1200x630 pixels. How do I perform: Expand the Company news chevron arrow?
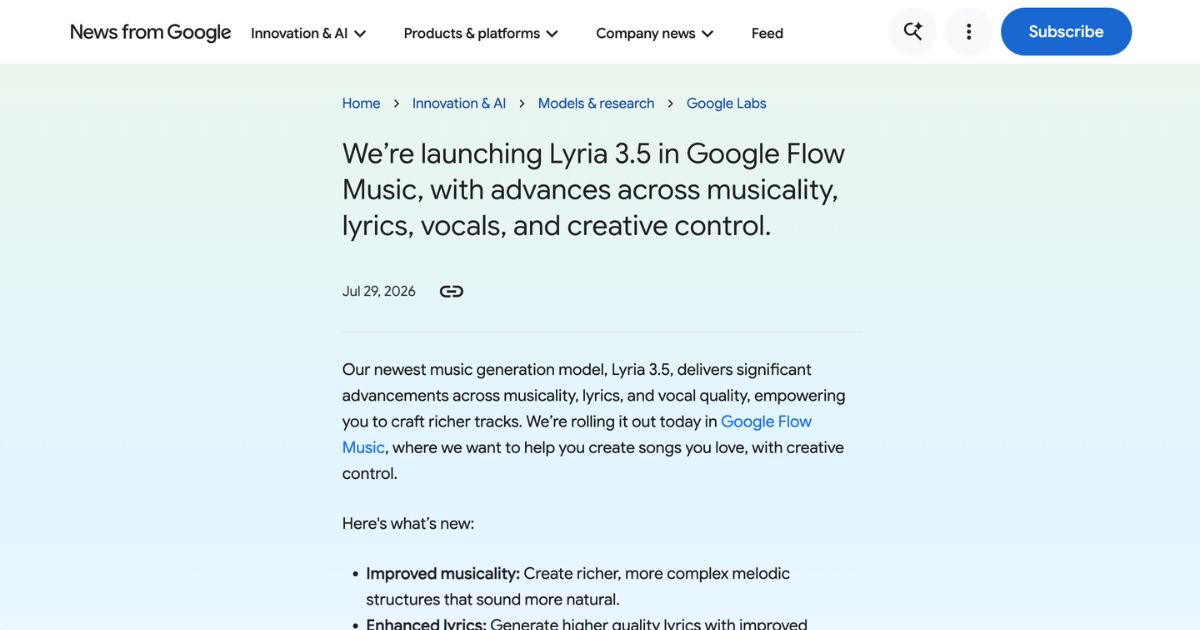click(x=707, y=34)
